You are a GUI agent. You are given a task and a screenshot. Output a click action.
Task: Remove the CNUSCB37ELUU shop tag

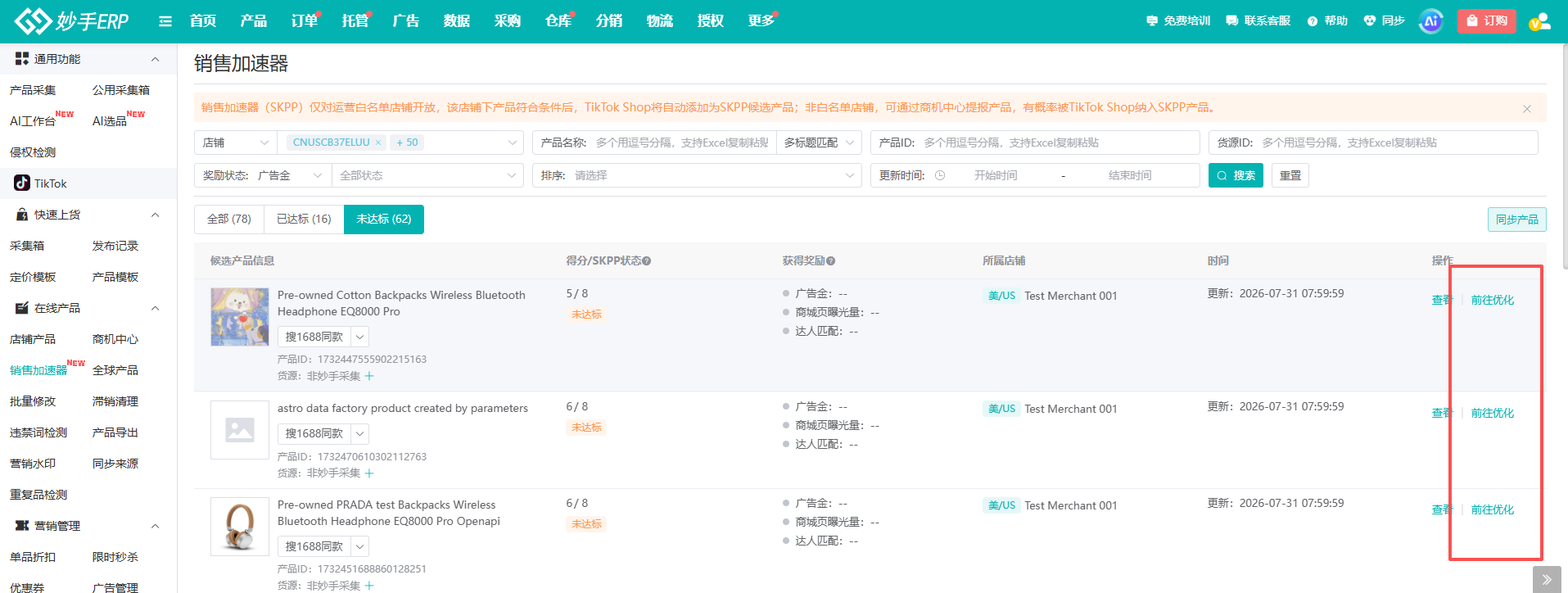coord(378,143)
